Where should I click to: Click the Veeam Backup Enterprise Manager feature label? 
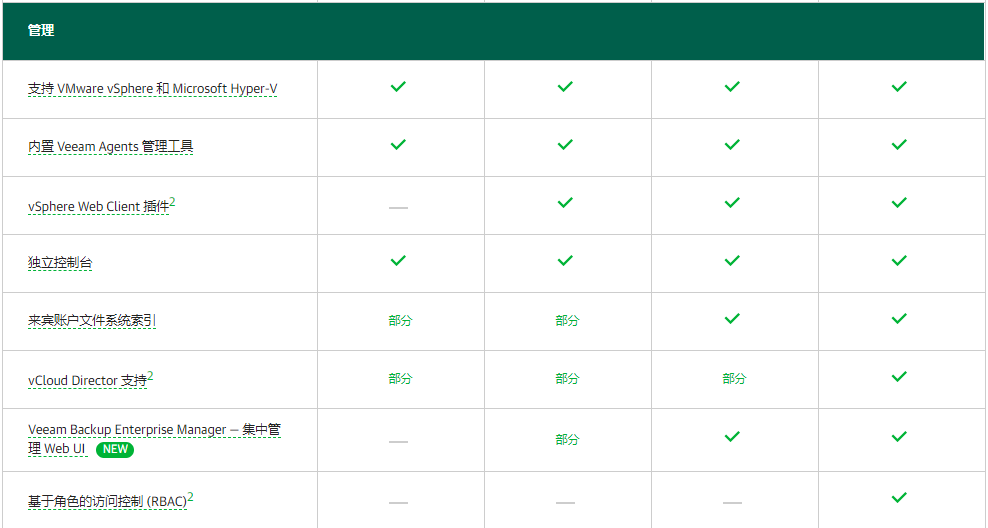point(154,439)
